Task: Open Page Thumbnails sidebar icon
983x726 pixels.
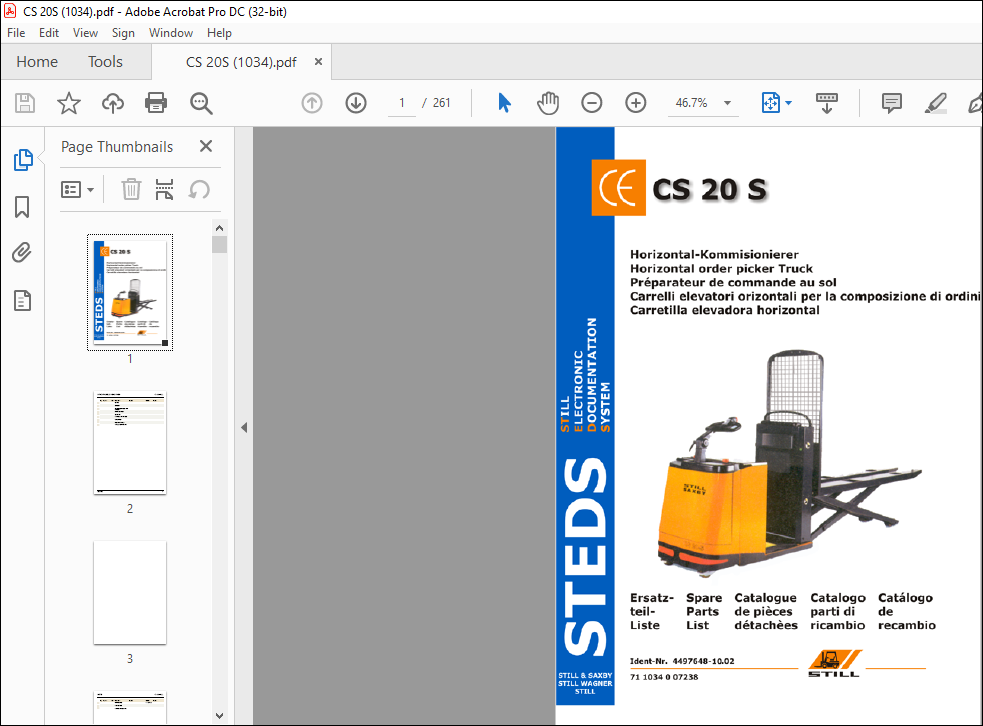Action: click(23, 160)
